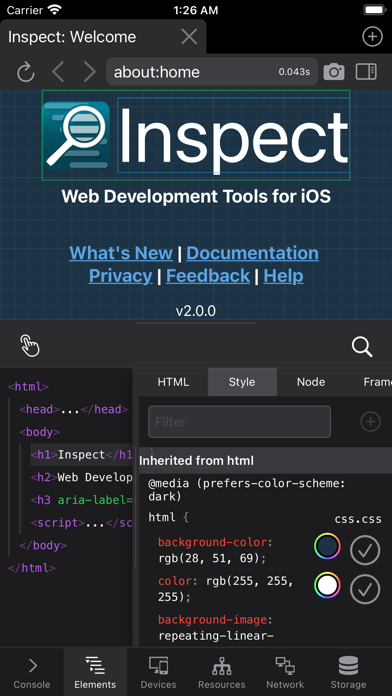
Task: Focus the about:home address bar
Action: [x=212, y=71]
